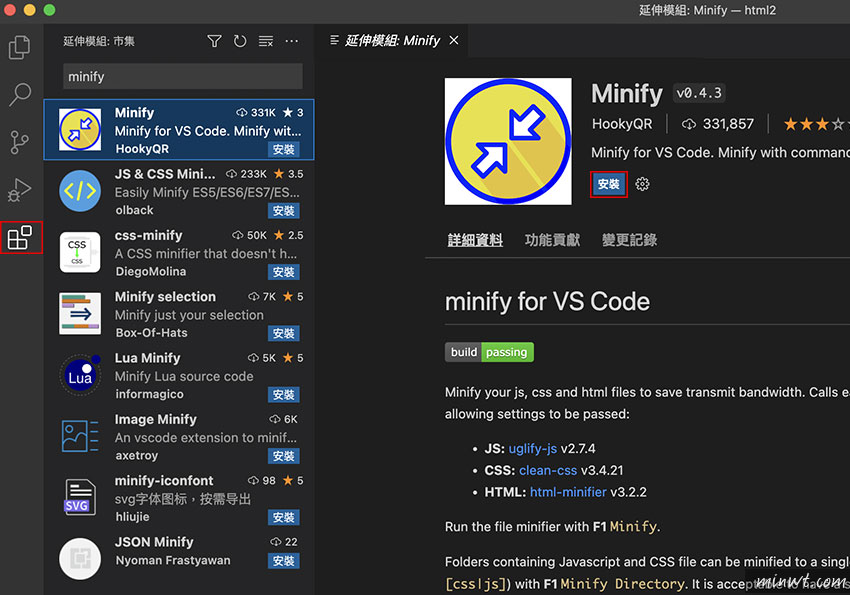Click the star rating in Minify header
The width and height of the screenshot is (850, 595).
point(815,124)
